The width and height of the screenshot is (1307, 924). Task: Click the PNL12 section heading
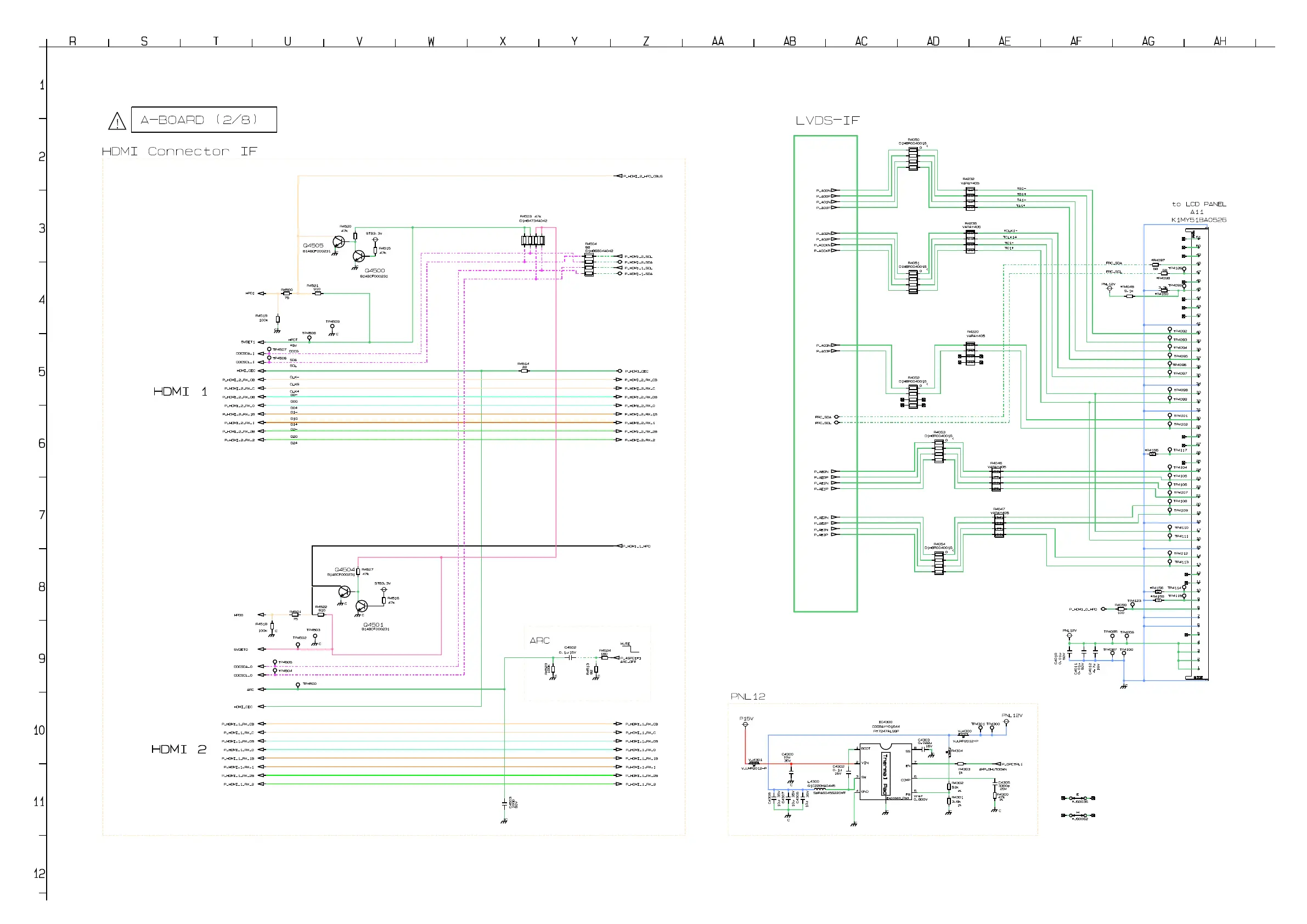click(x=747, y=696)
